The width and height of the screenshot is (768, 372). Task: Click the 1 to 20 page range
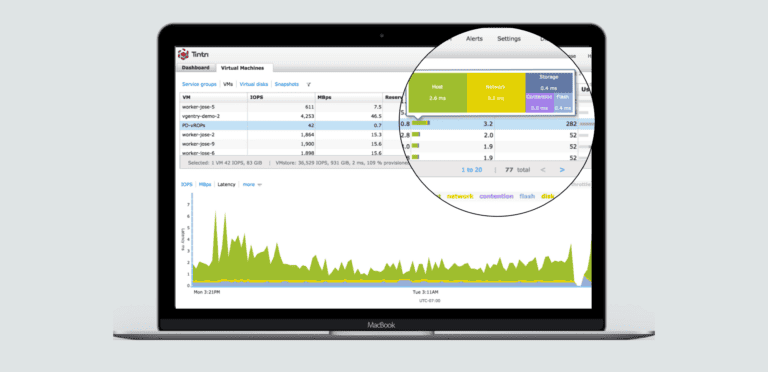(471, 170)
